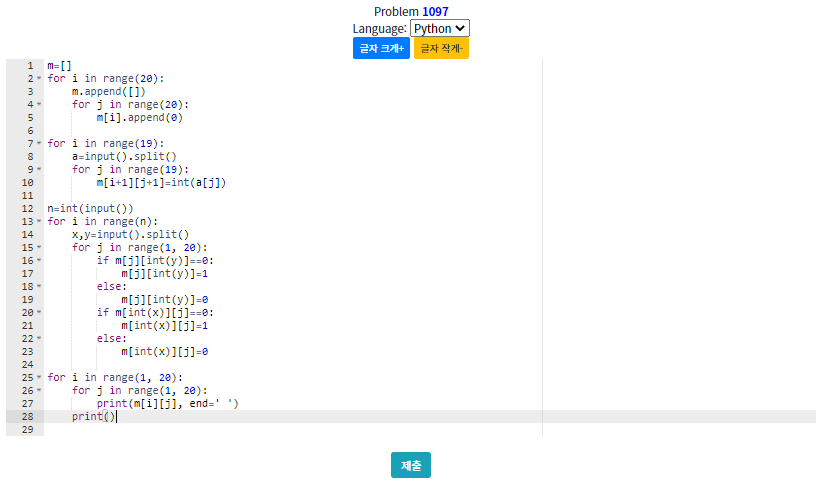Click line number 1 in gutter
The height and width of the screenshot is (484, 829).
click(30, 66)
